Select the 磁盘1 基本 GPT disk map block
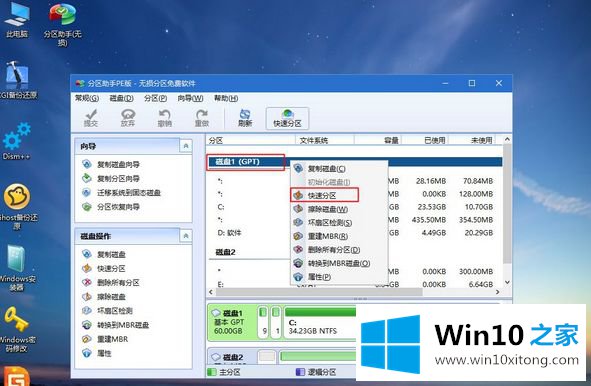Image resolution: width=591 pixels, height=386 pixels. 231,322
